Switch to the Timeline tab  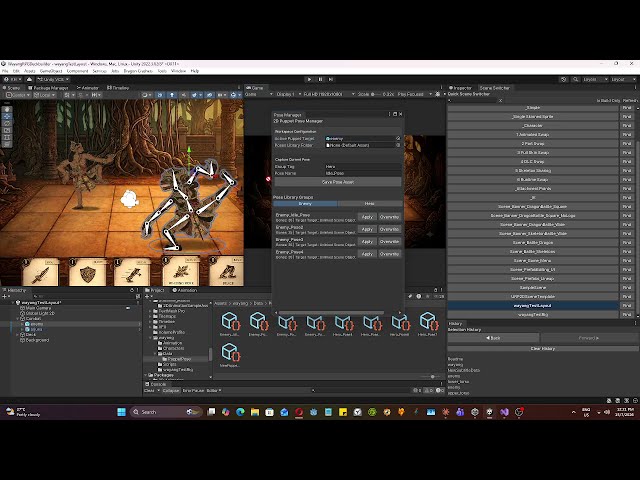coord(118,88)
